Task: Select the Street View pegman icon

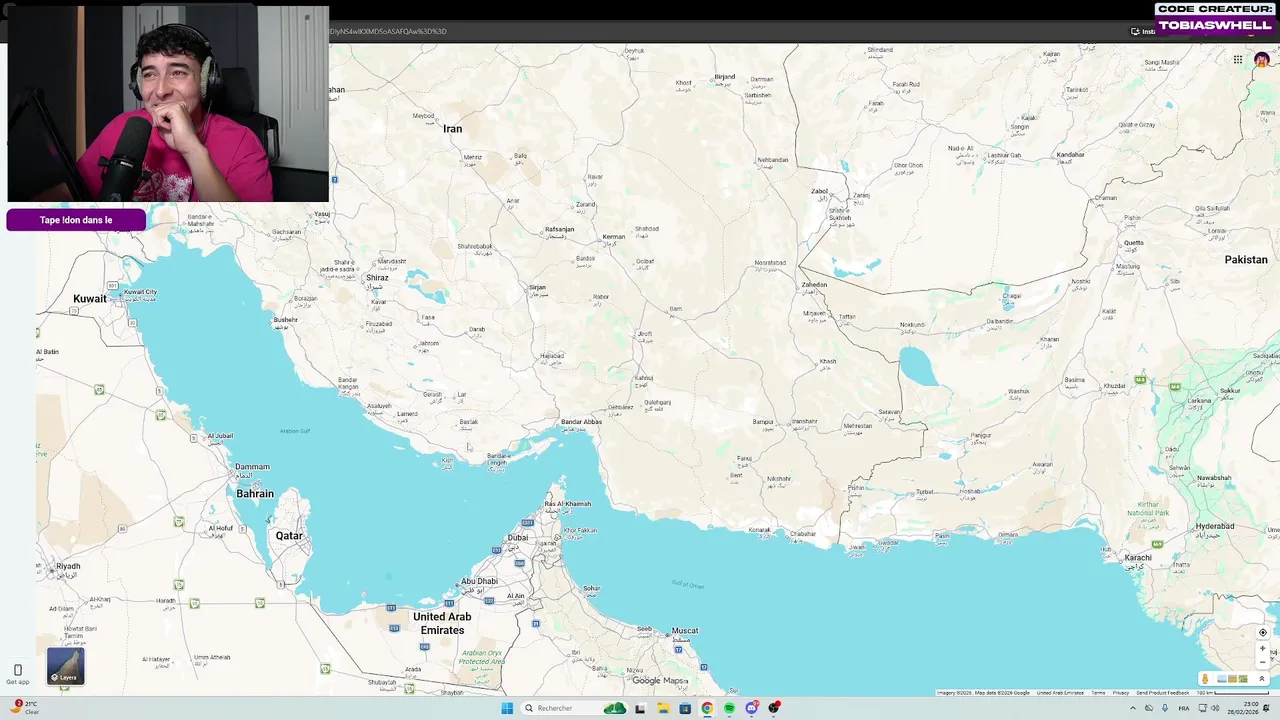Action: [1205, 679]
